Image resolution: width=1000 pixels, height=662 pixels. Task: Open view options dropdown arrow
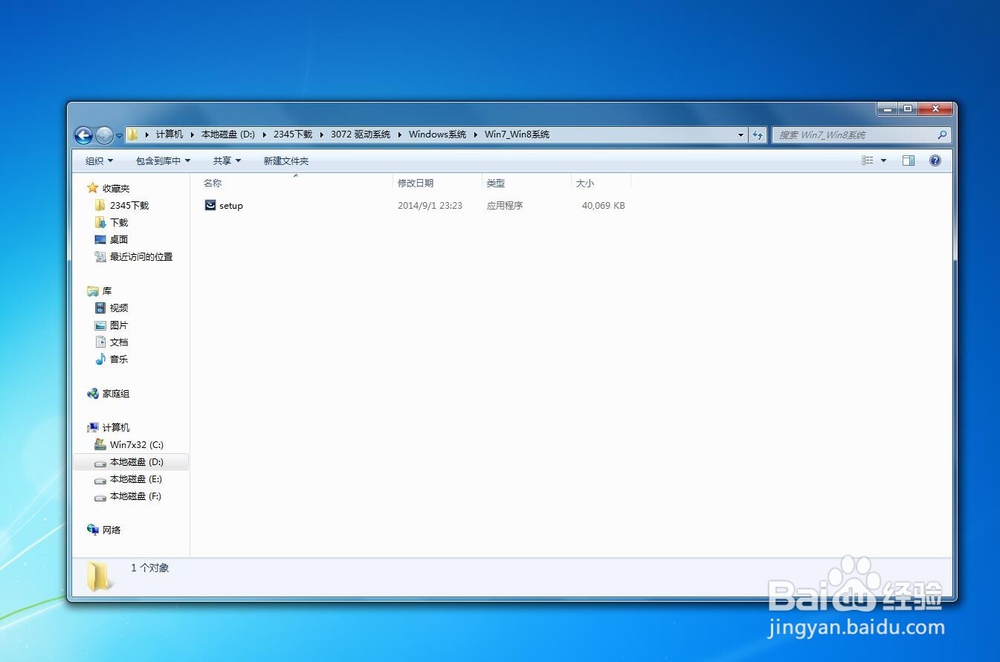coord(883,161)
